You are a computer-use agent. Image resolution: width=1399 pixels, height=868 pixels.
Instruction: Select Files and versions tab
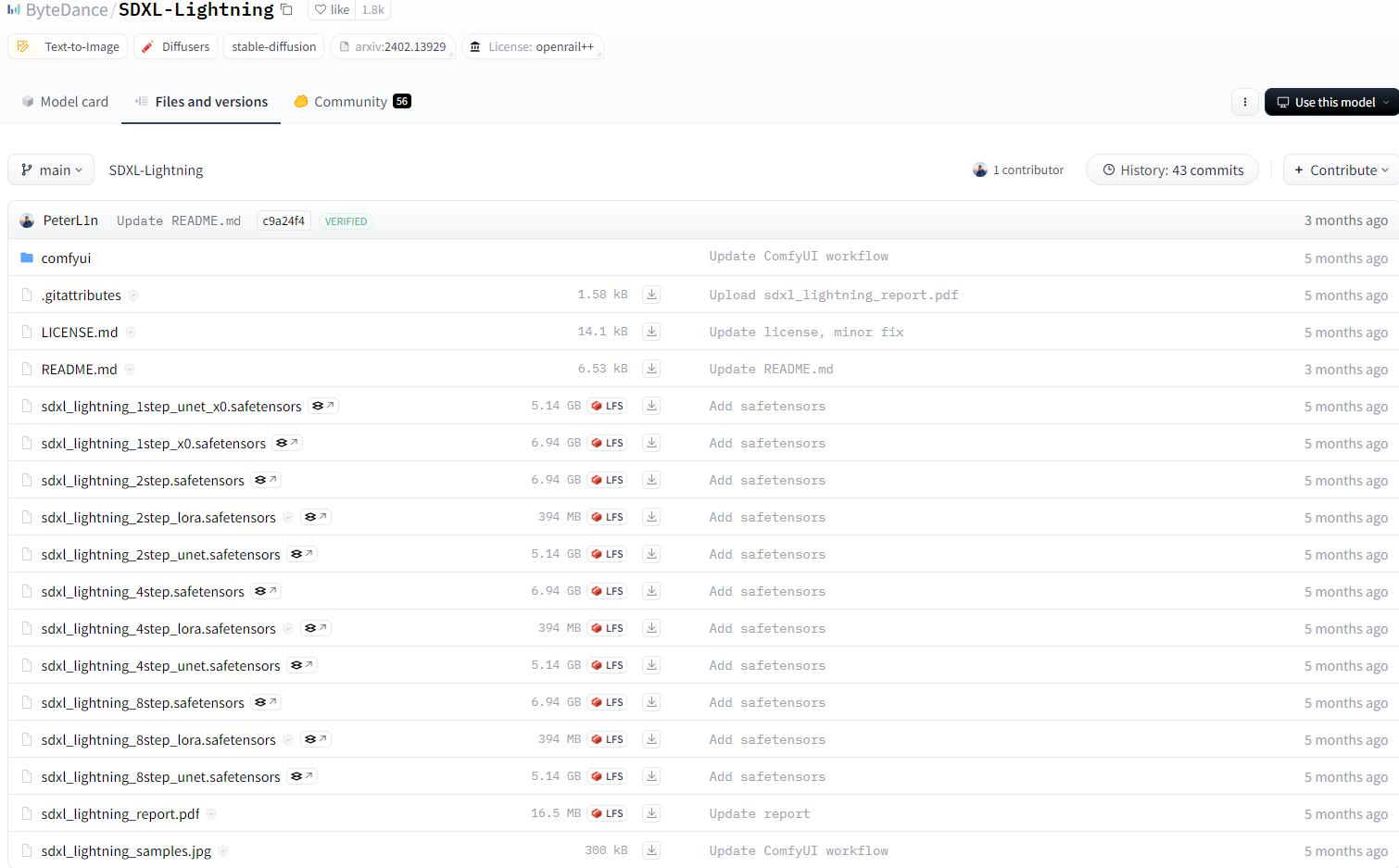pyautogui.click(x=201, y=102)
